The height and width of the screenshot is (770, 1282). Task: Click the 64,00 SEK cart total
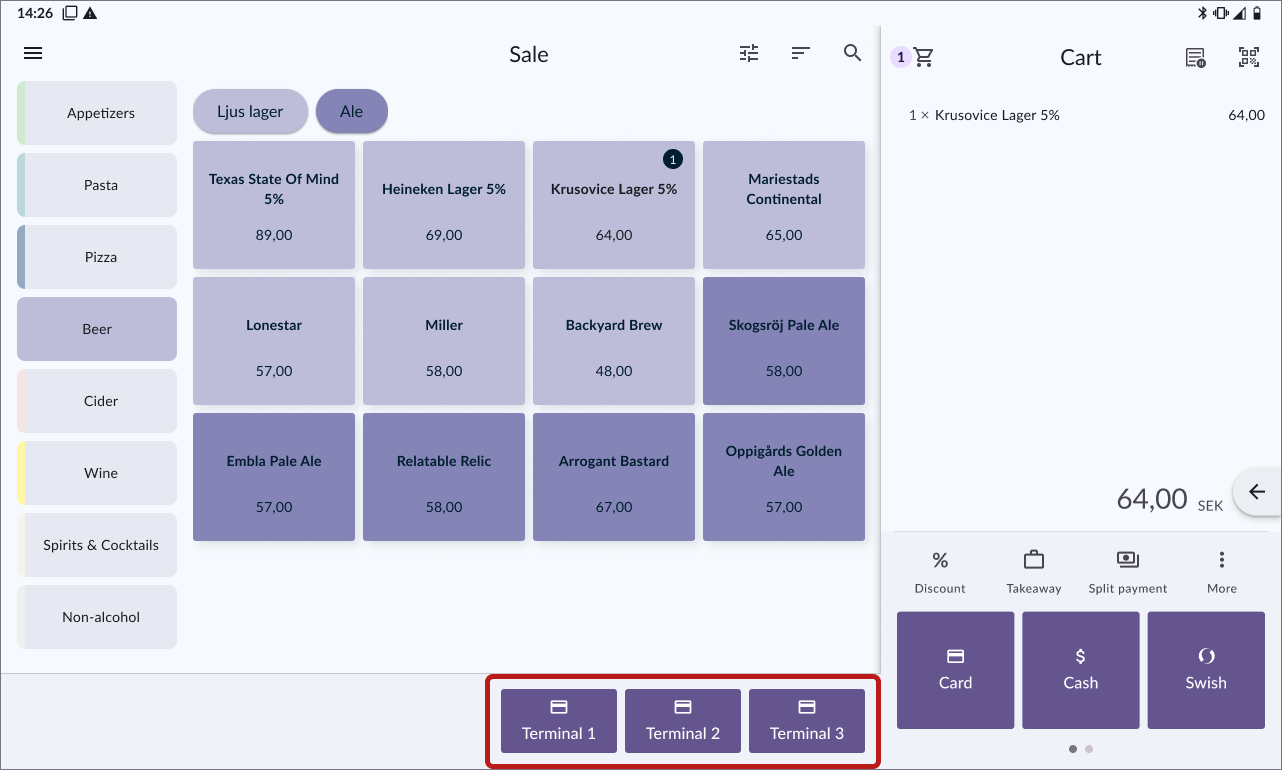tap(1169, 499)
